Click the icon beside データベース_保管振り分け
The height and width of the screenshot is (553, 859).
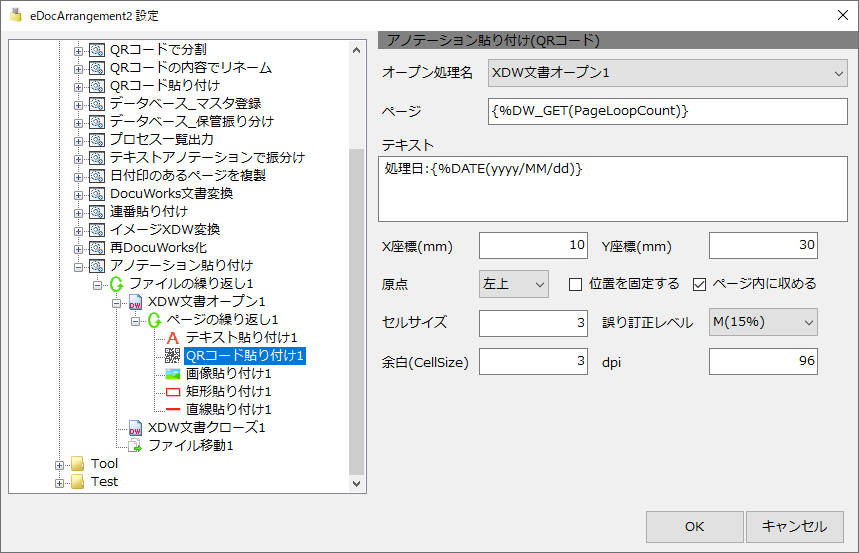pos(97,122)
